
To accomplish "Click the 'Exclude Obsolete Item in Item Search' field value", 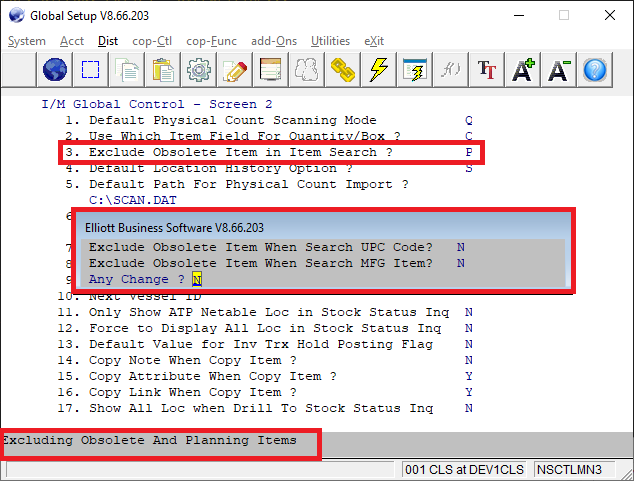I will [x=468, y=152].
